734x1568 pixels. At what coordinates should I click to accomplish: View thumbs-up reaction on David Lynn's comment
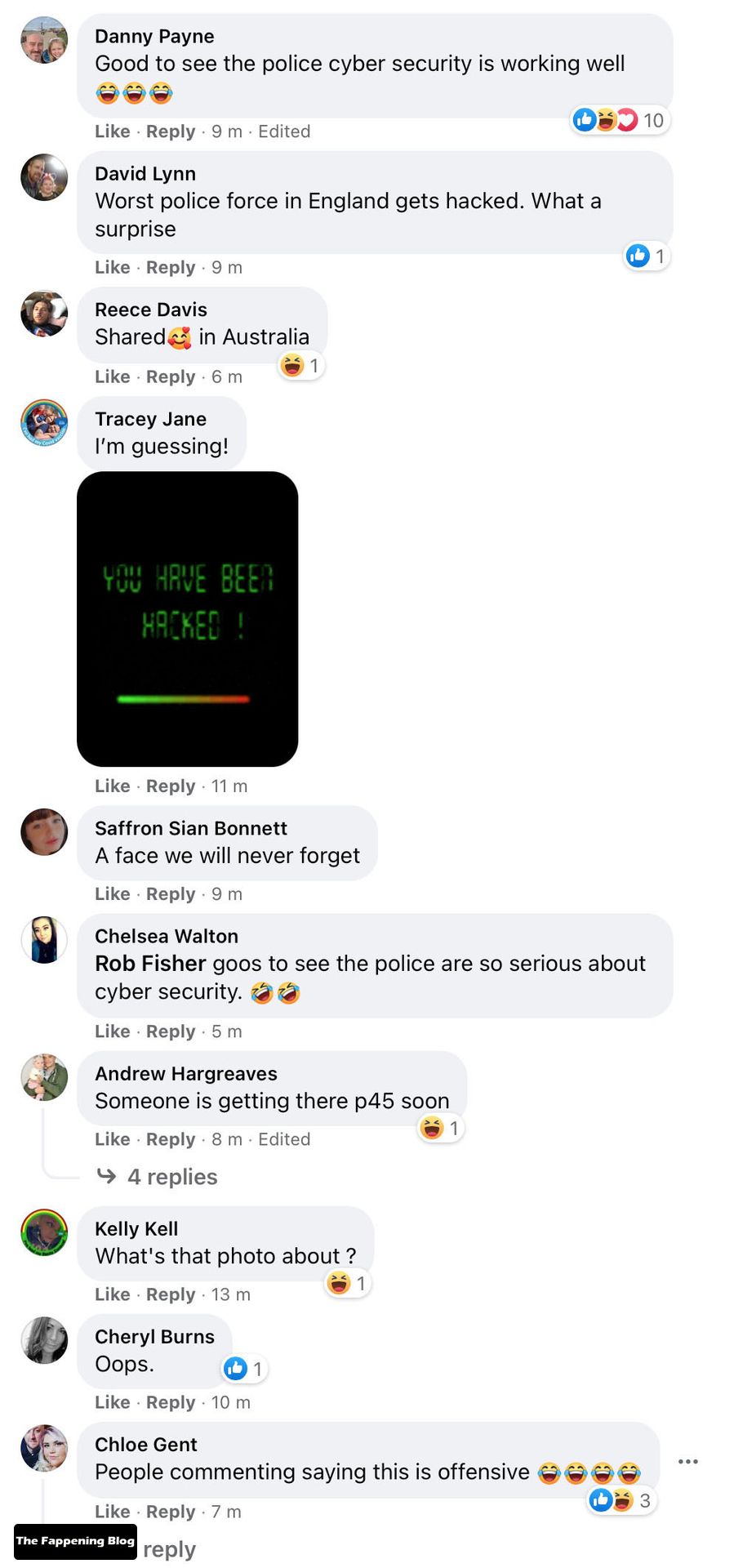pyautogui.click(x=647, y=256)
